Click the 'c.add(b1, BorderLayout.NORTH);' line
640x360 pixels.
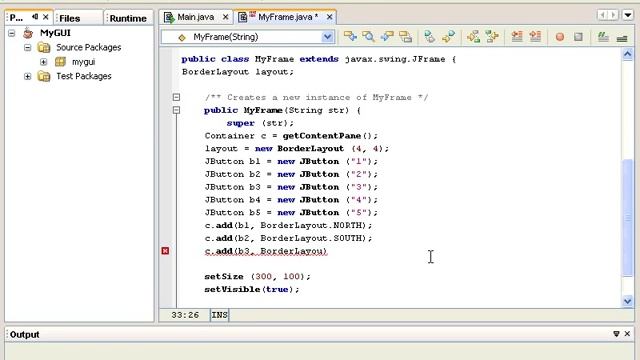pyautogui.click(x=289, y=225)
